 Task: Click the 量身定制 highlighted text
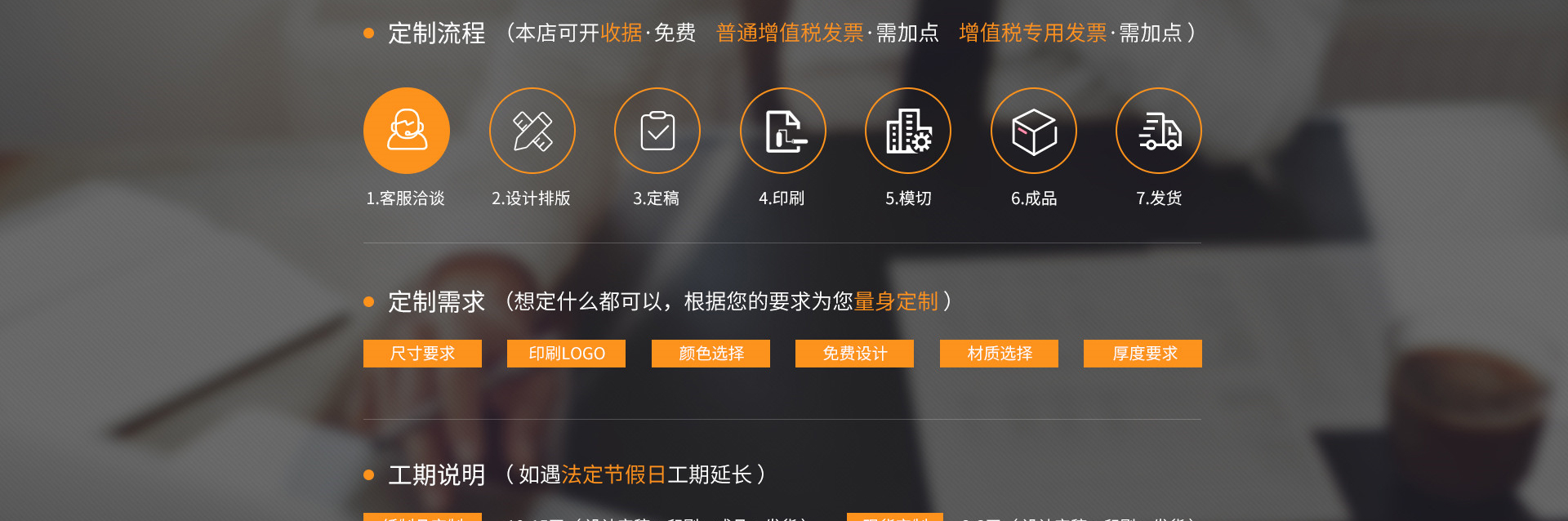point(896,301)
